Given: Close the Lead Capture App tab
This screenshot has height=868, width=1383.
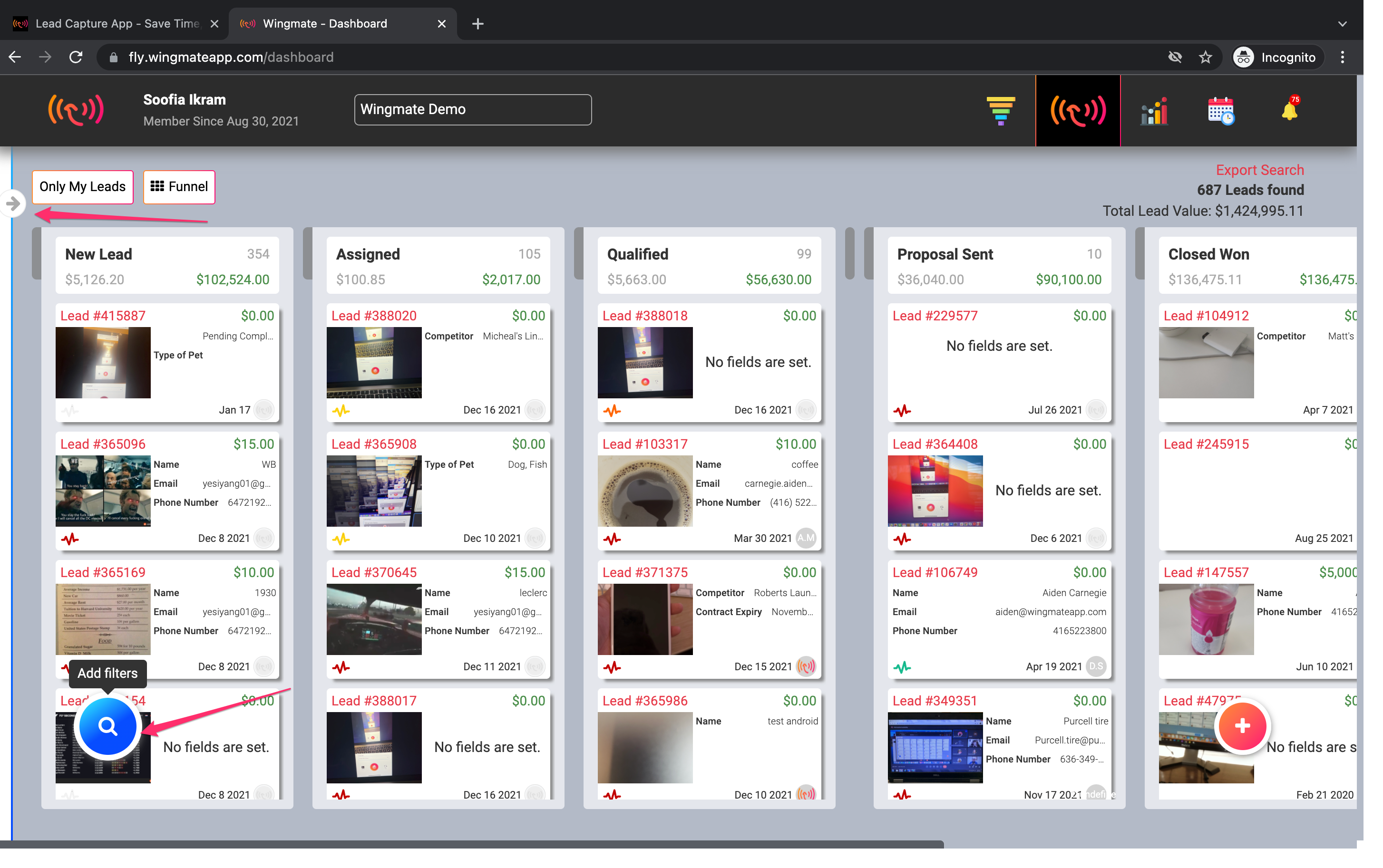Looking at the screenshot, I should (214, 24).
